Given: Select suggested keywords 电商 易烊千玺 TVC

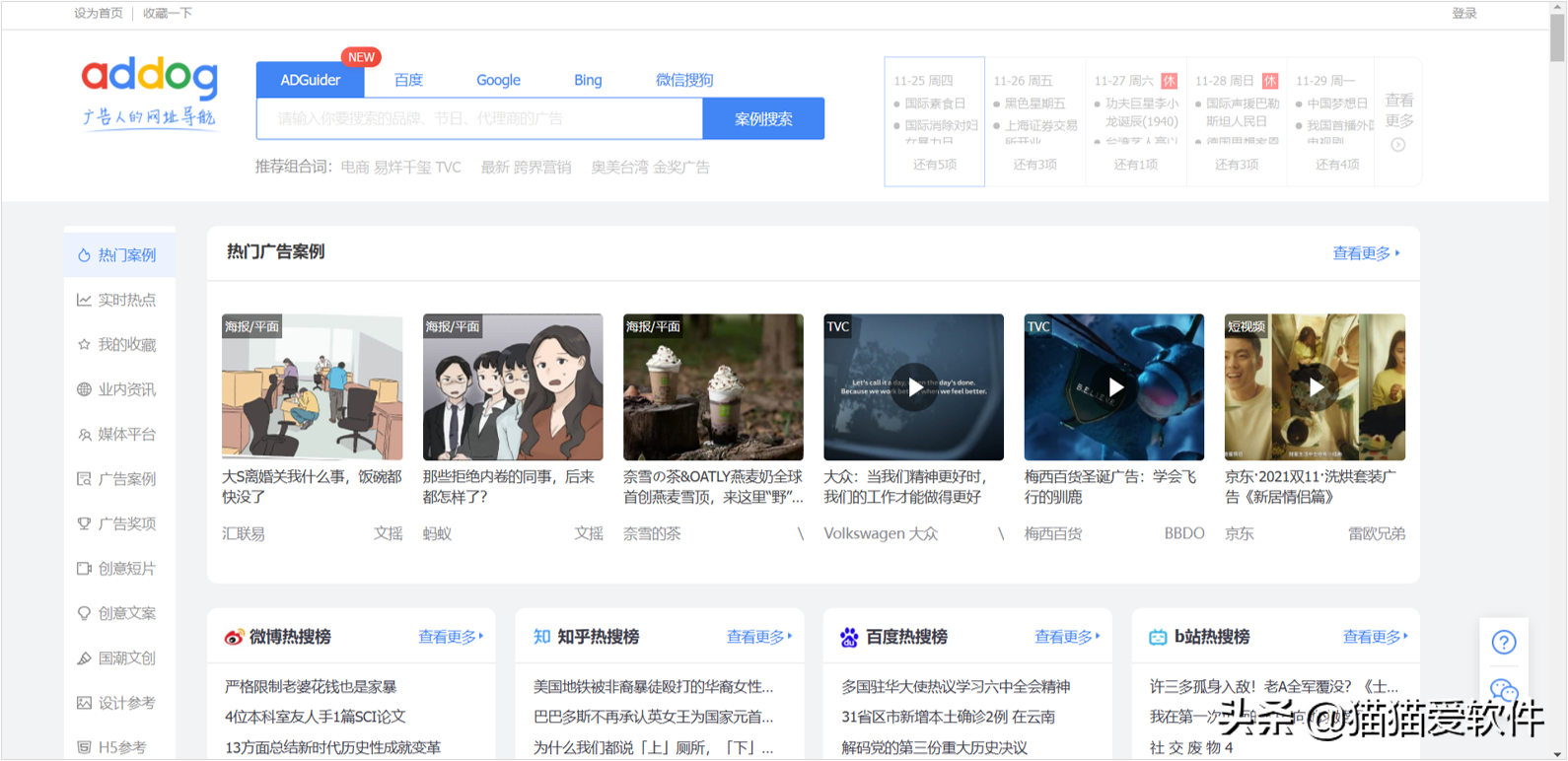Looking at the screenshot, I should pyautogui.click(x=400, y=167).
